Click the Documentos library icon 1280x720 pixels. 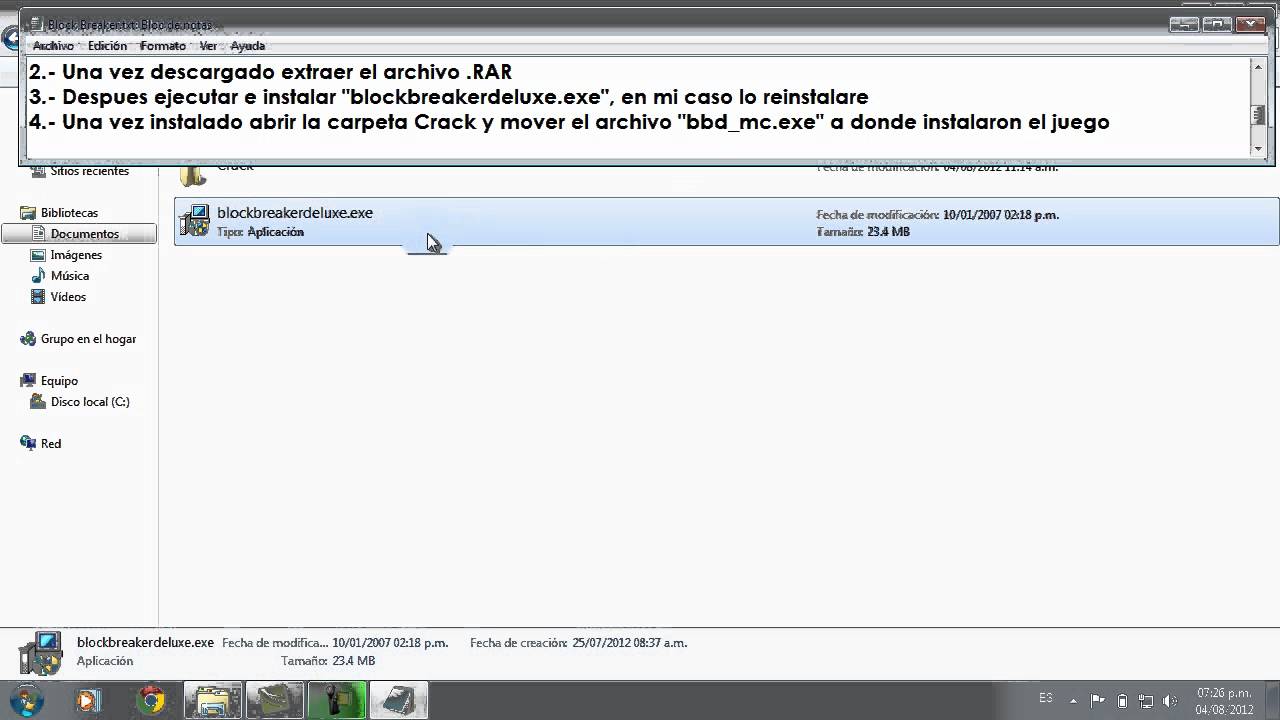38,234
